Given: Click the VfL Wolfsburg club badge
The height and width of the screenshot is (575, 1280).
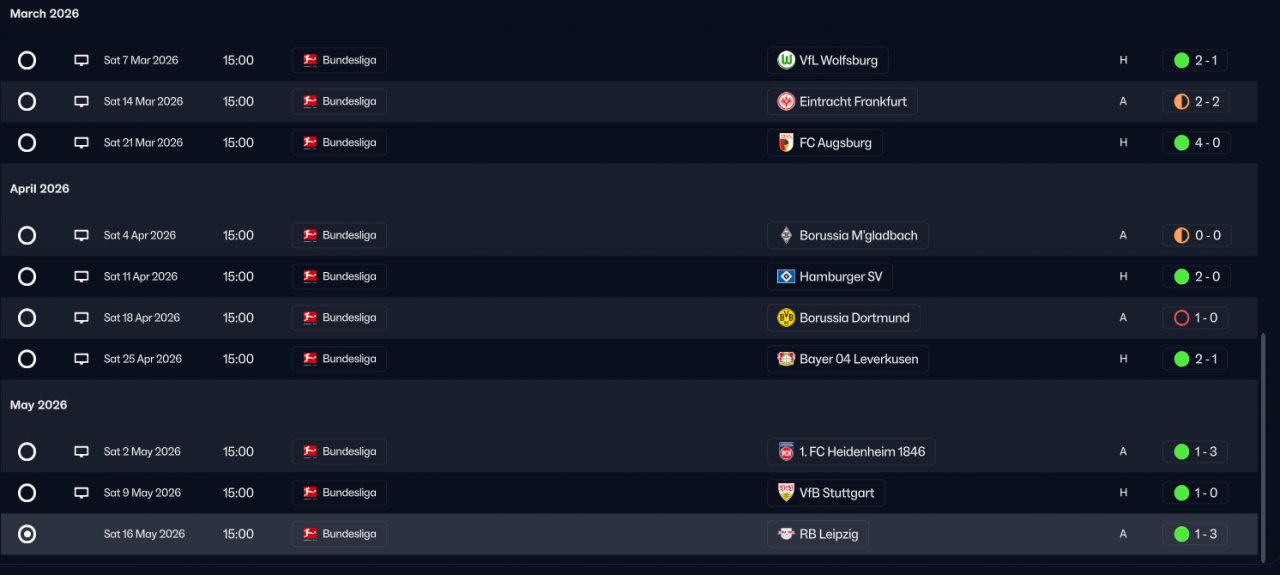Looking at the screenshot, I should click(786, 60).
